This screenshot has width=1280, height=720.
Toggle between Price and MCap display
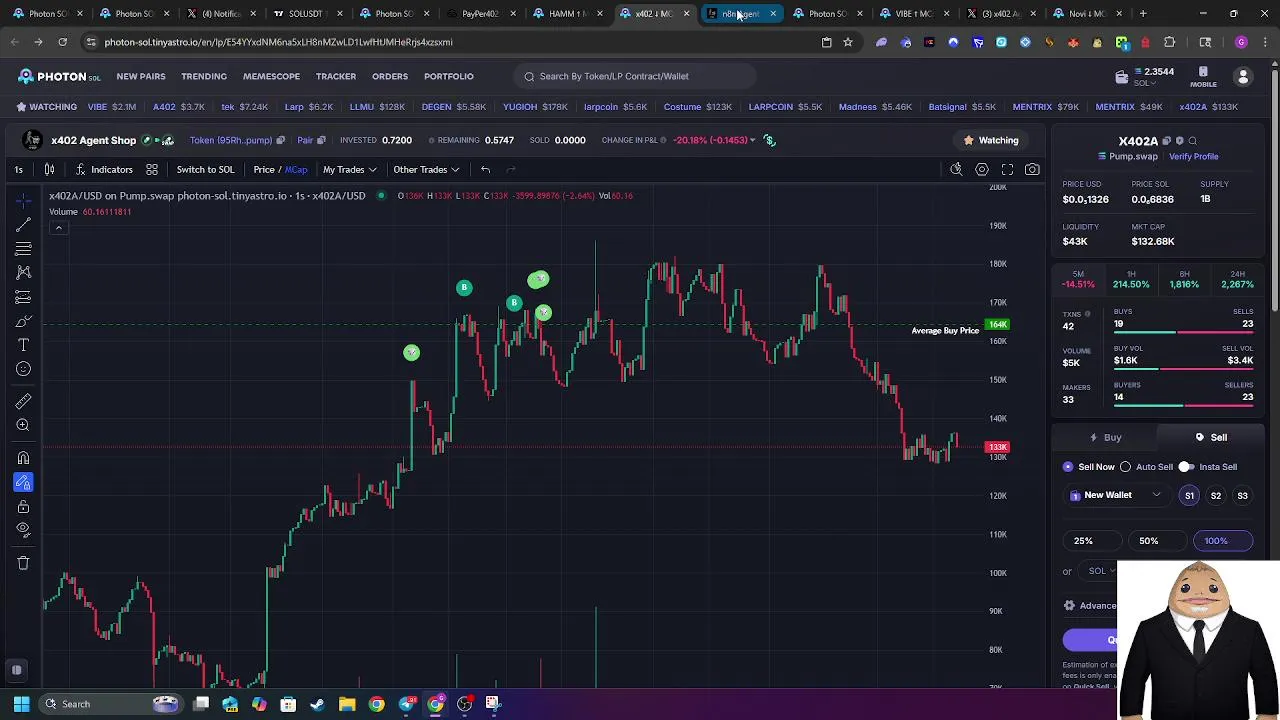tap(280, 169)
